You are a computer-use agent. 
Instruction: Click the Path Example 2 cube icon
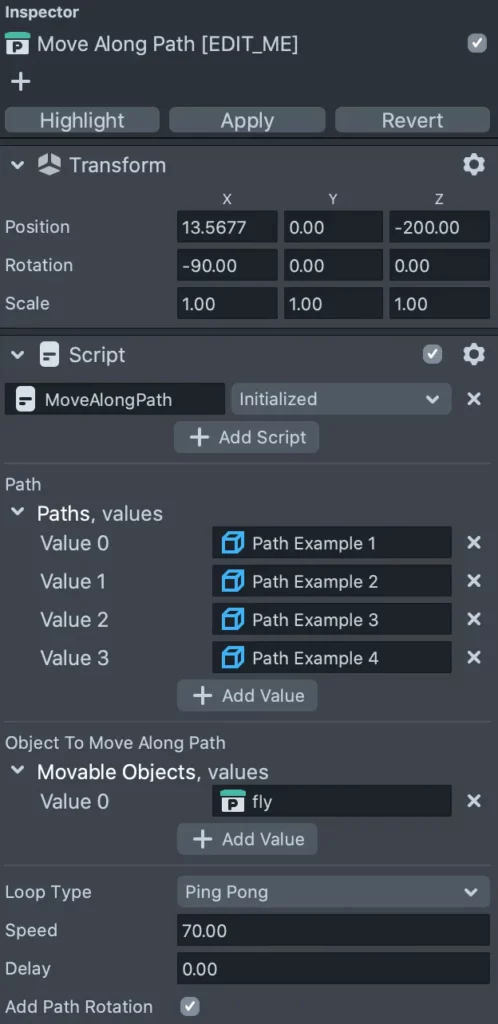tap(232, 581)
